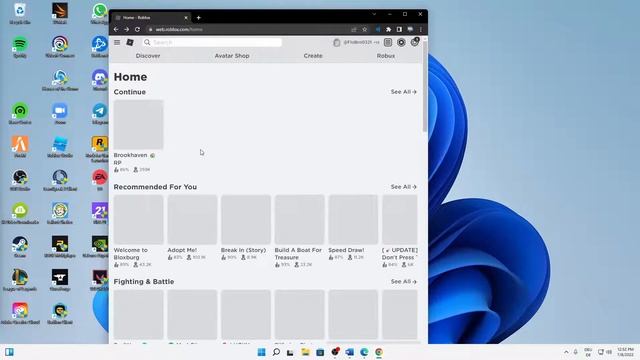Screen dimensions: 640x360
Task: Switch to the Avatar Shop tab
Action: 232,56
